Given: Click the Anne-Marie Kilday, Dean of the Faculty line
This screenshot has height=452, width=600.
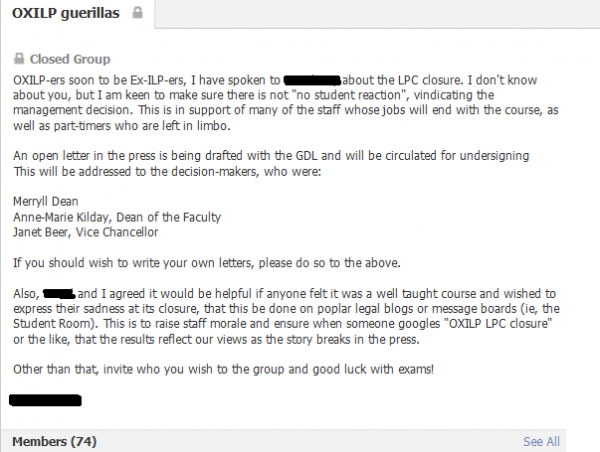Looking at the screenshot, I should point(117,217).
